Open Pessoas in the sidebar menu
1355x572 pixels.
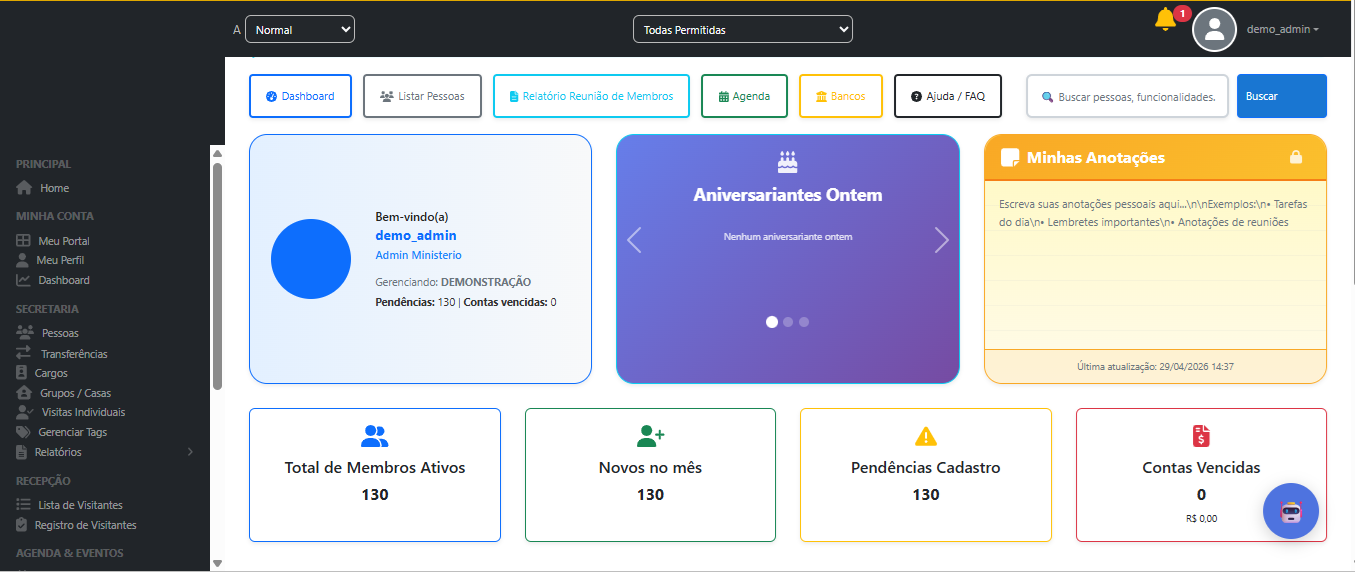tap(60, 333)
